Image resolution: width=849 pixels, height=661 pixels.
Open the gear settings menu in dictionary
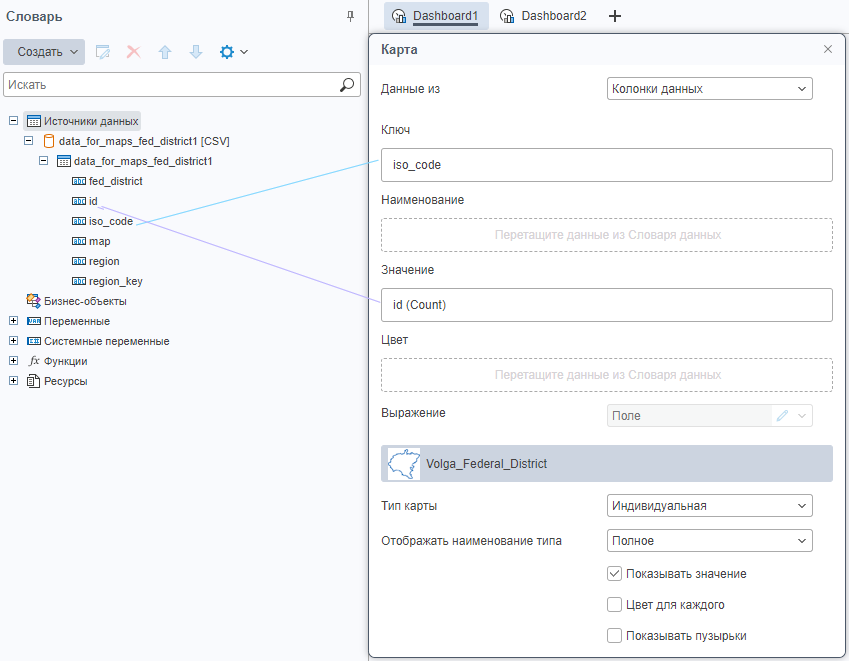point(232,51)
